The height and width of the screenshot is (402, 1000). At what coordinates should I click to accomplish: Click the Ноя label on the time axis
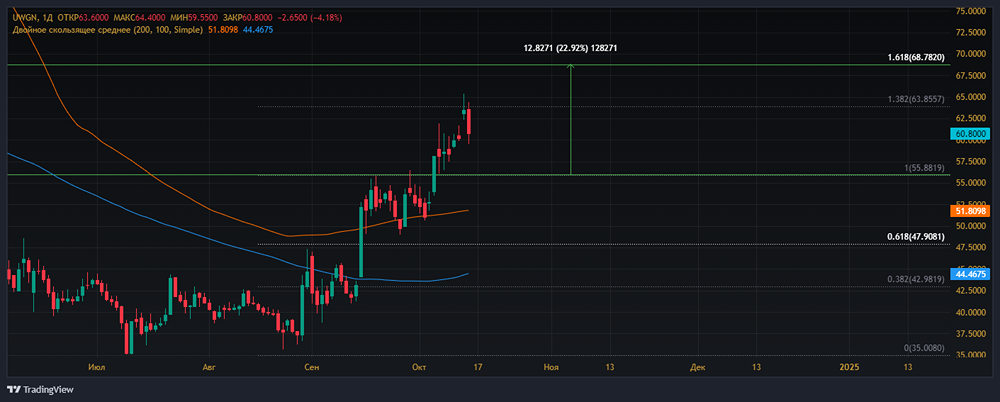pos(551,367)
